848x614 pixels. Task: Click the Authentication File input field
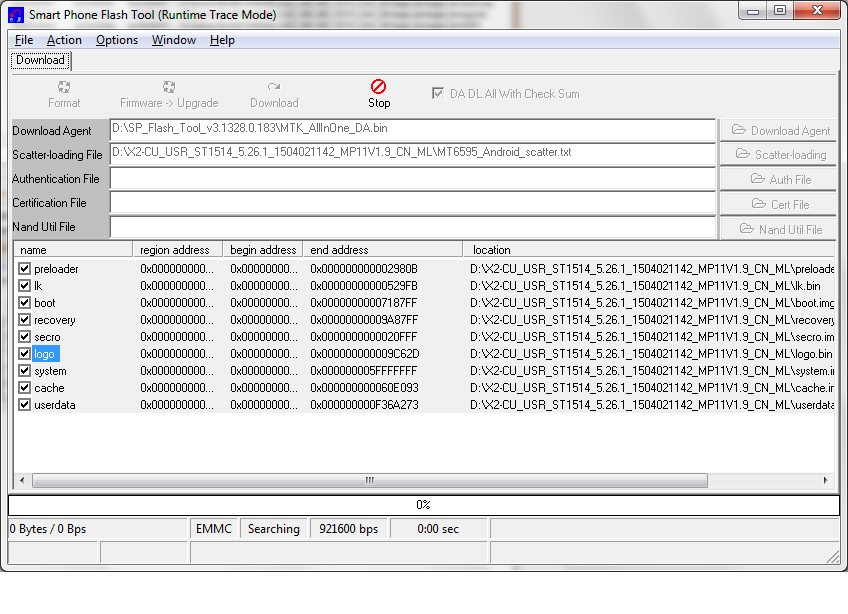tap(412, 179)
